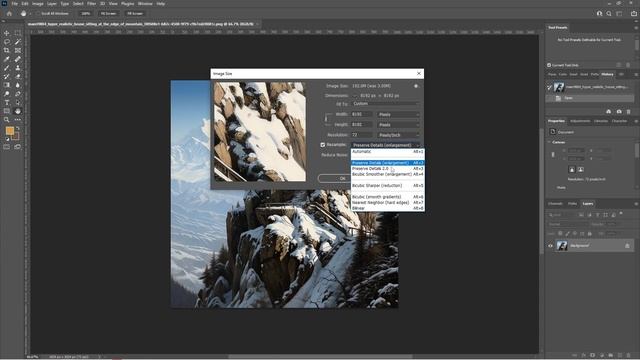640x360 pixels.
Task: Select the Dodge tool
Action: point(7,94)
